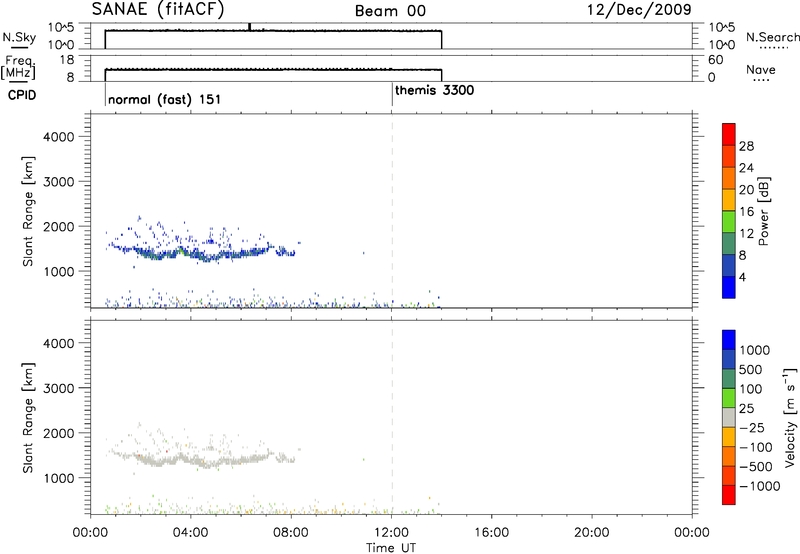Click the 'SANAE (fitACF)' title
Viewport: 800px width, 554px height.
pos(158,9)
